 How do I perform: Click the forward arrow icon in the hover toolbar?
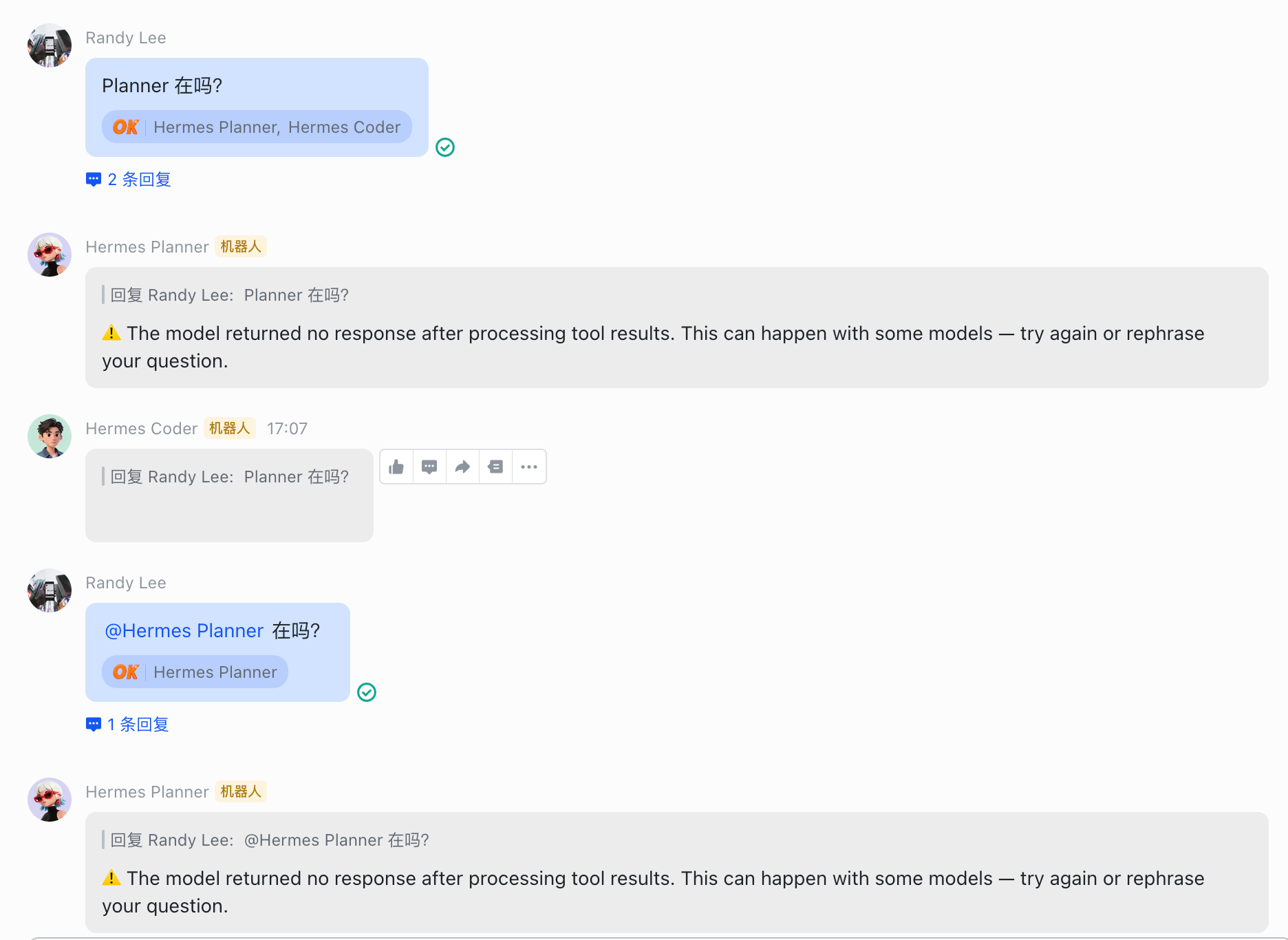click(x=462, y=467)
